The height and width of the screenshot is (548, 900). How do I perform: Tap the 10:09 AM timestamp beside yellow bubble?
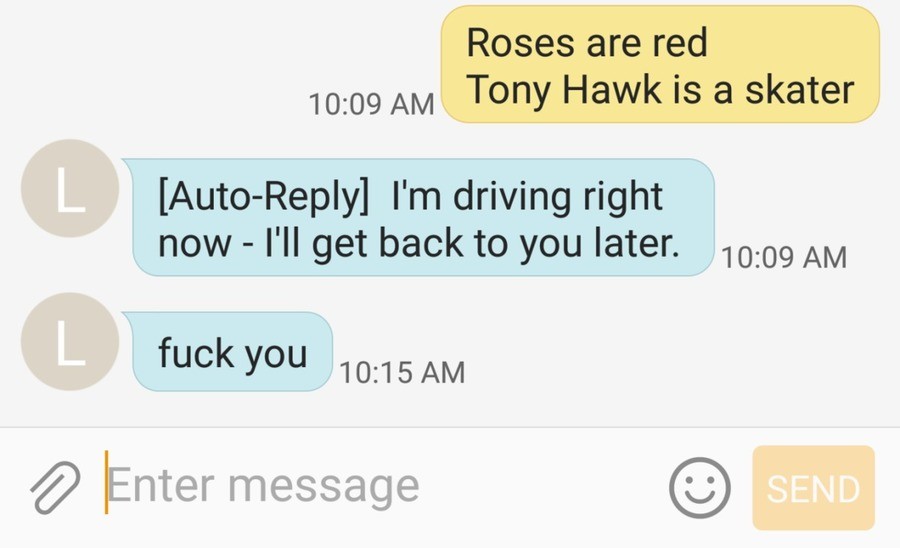click(x=371, y=104)
